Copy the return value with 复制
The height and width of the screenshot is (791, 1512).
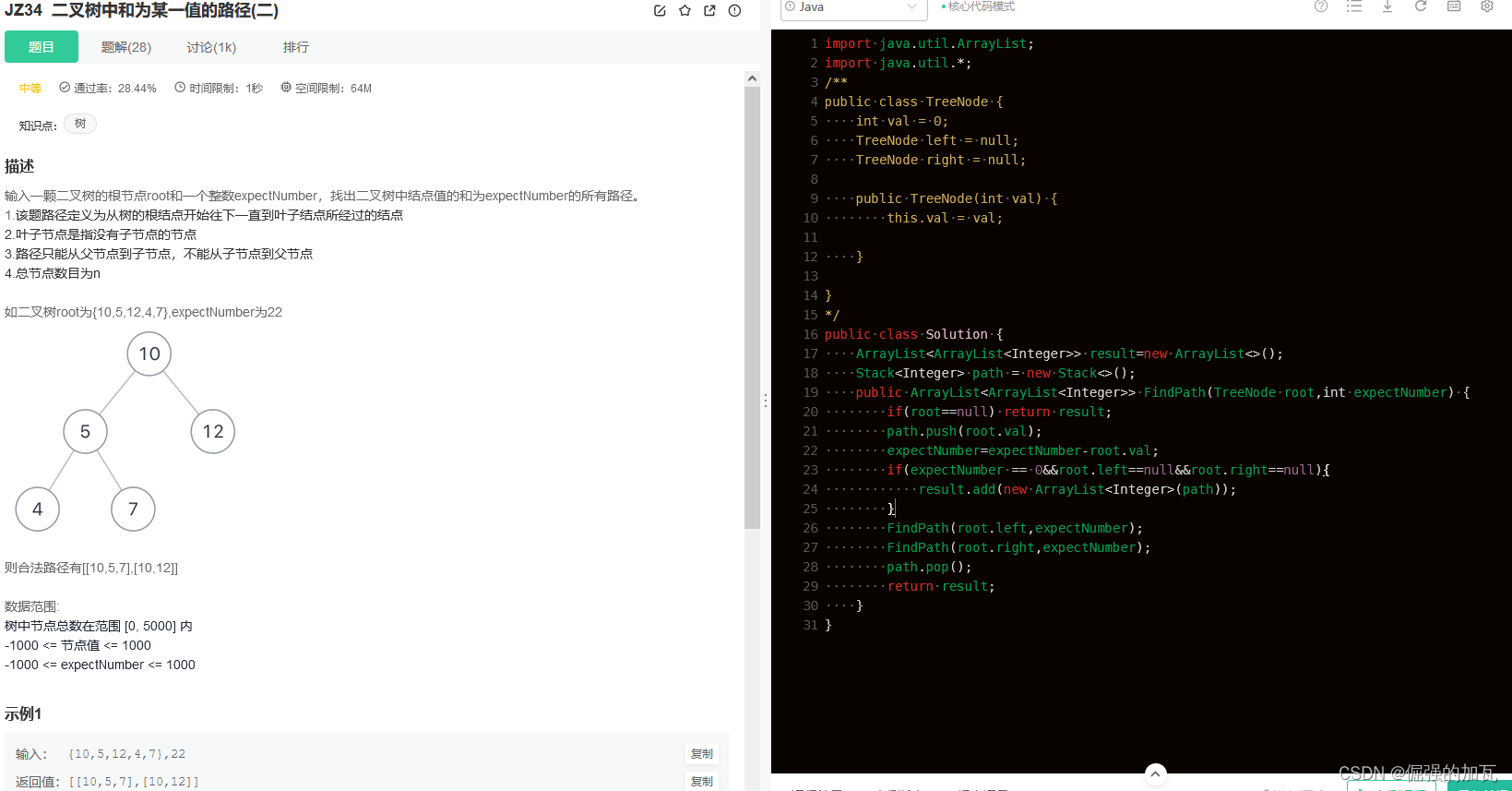[702, 781]
